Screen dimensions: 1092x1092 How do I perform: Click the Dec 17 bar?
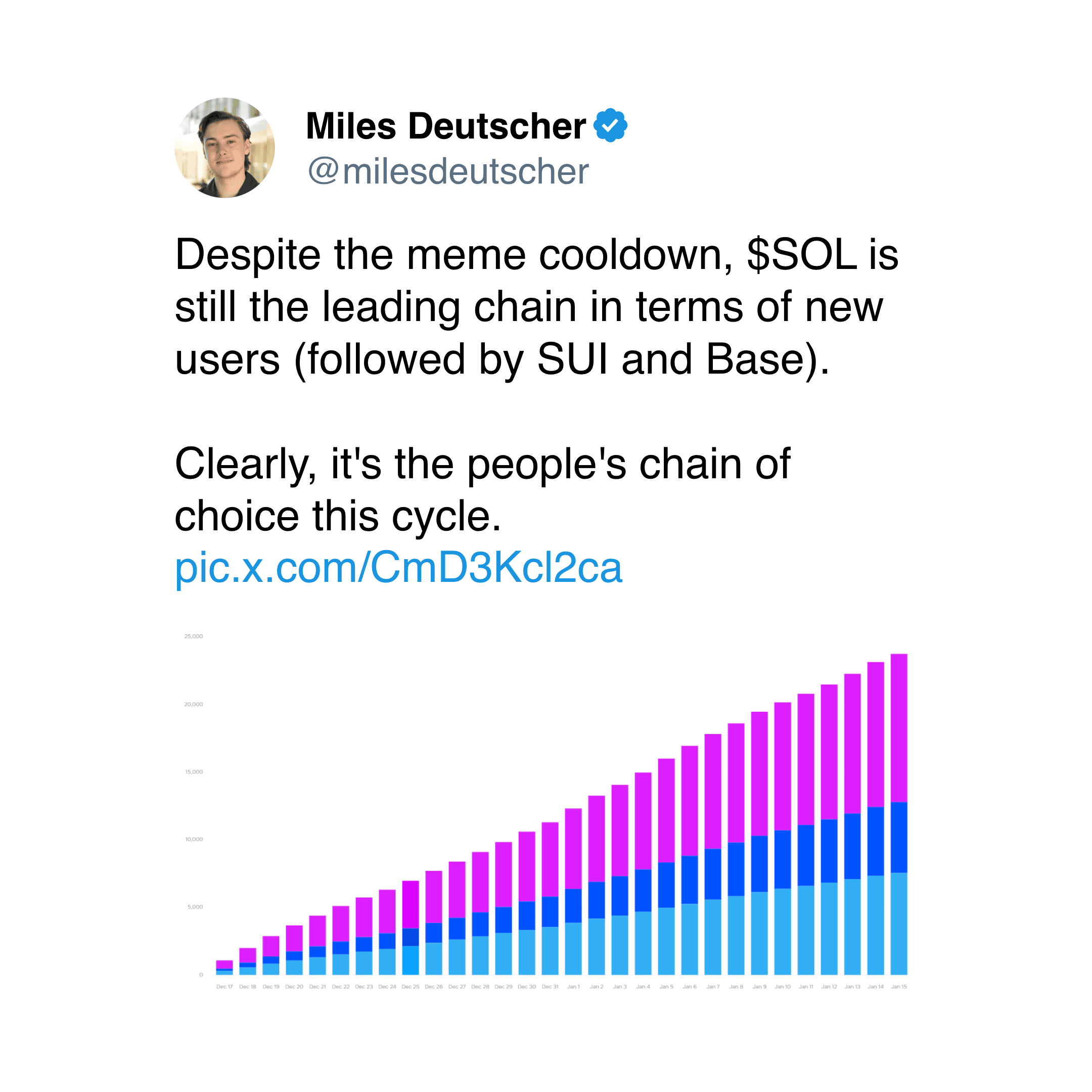pyautogui.click(x=224, y=968)
